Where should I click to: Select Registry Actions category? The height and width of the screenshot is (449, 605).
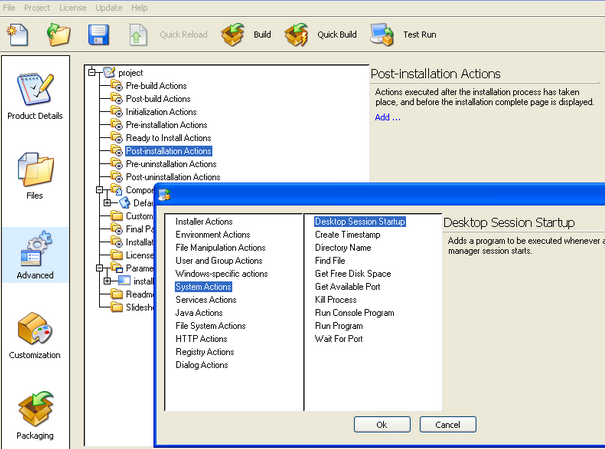[204, 352]
